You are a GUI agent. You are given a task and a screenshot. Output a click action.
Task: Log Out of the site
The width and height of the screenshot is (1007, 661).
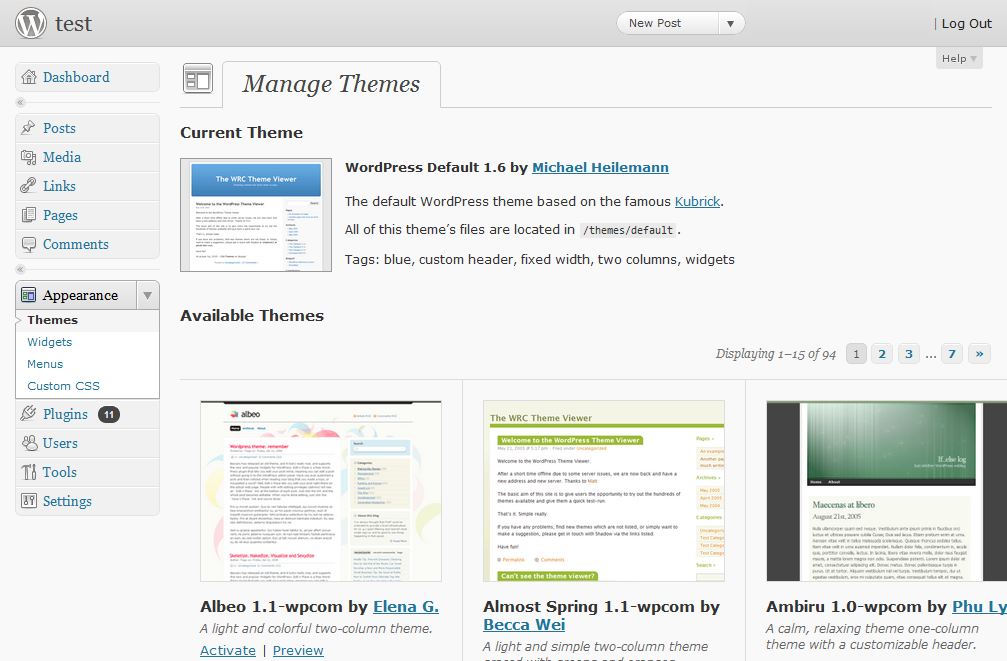click(966, 24)
